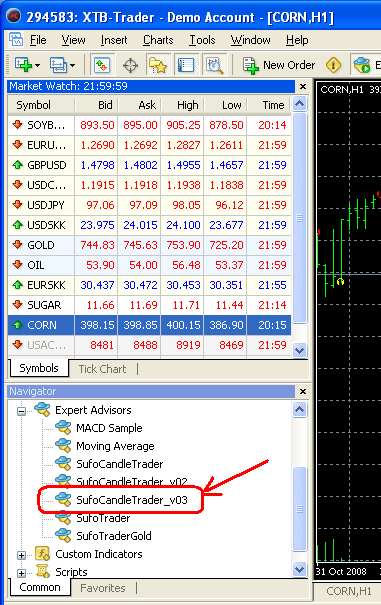Click the yellow diamond alert icon
381x605 pixels.
[x=333, y=65]
